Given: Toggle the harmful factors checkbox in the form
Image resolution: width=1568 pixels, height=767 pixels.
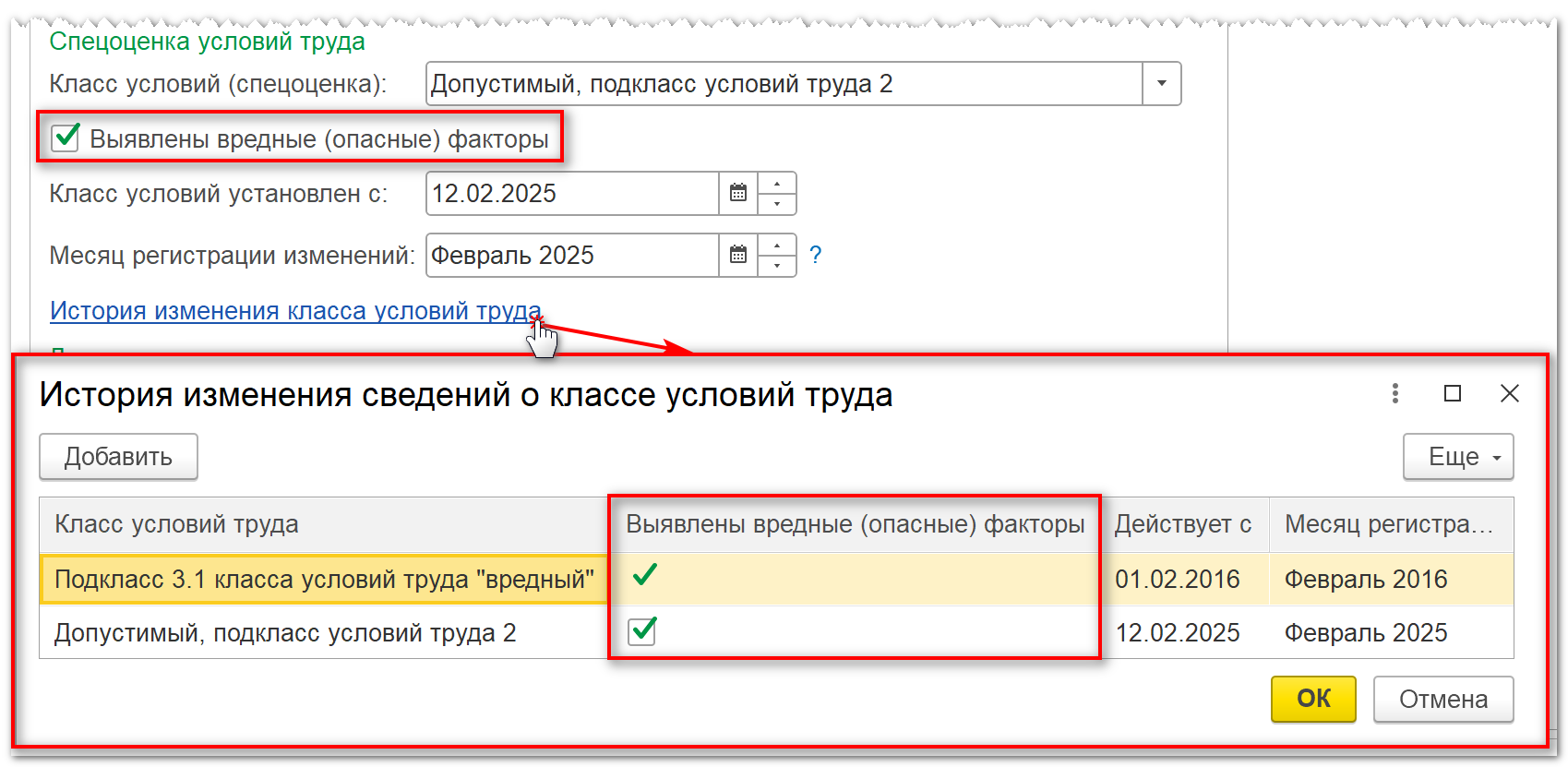Looking at the screenshot, I should 66,138.
